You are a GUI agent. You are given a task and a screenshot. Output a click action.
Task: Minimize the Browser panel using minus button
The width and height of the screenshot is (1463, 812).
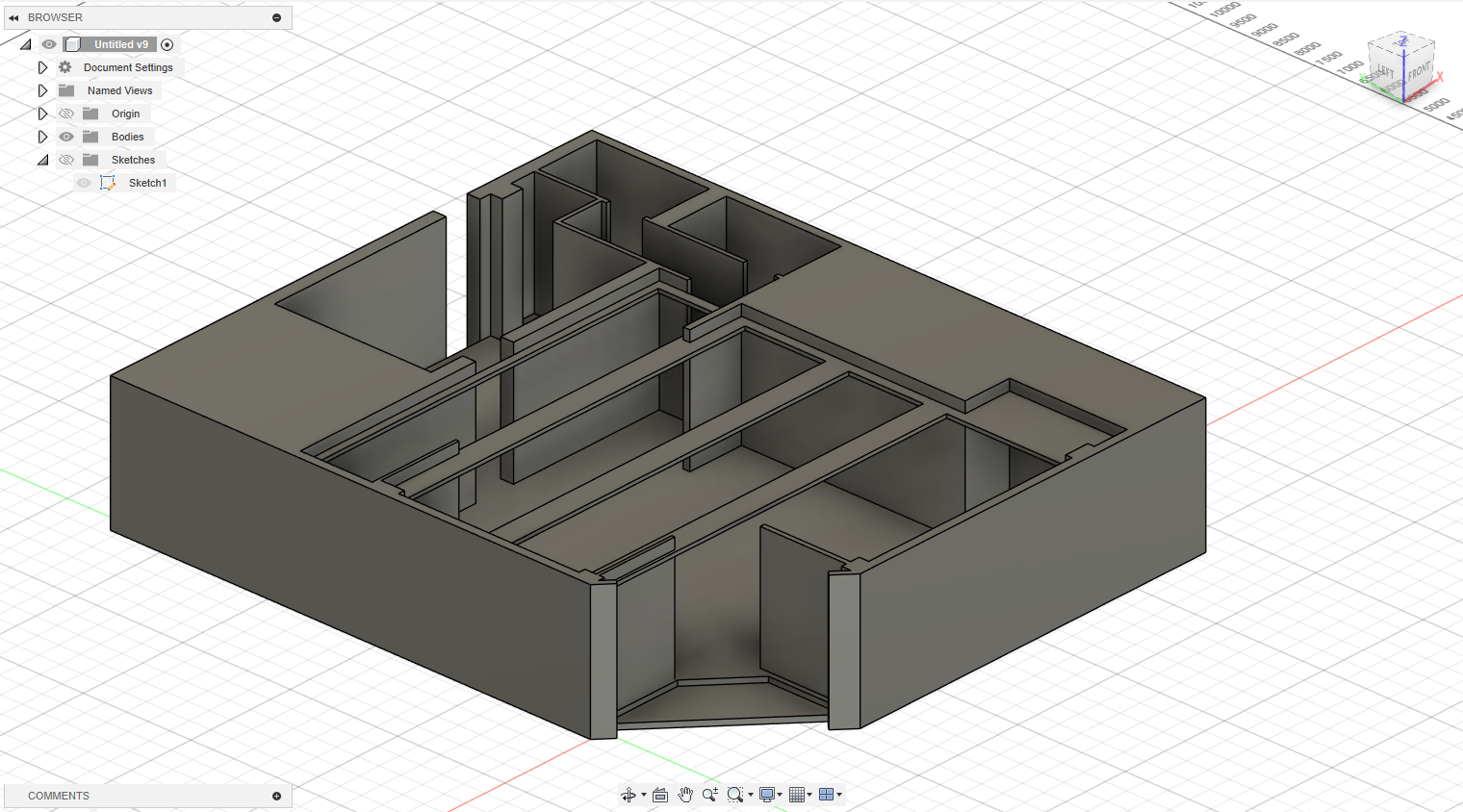point(276,17)
